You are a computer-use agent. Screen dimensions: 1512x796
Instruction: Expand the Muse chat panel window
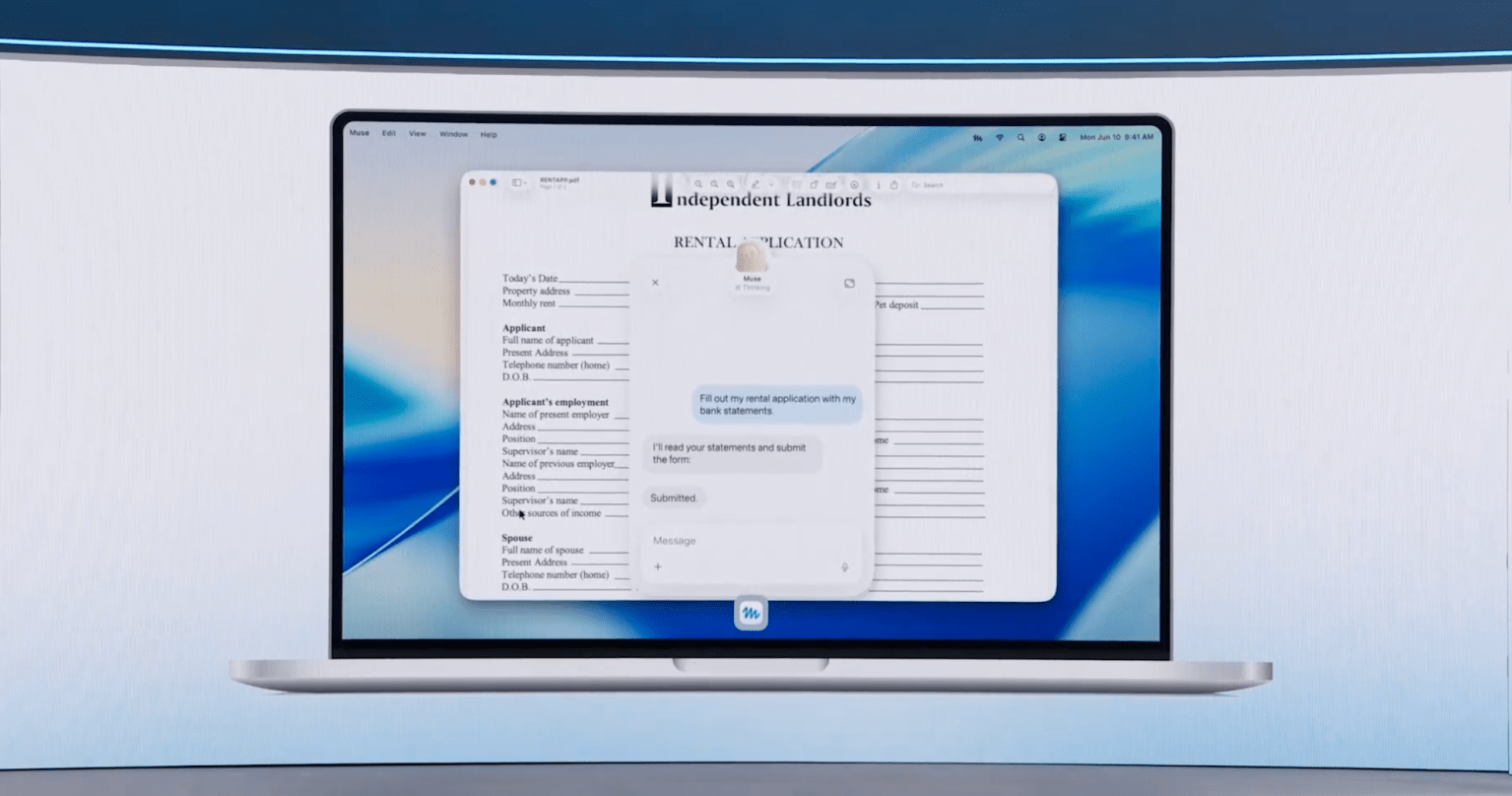click(849, 284)
